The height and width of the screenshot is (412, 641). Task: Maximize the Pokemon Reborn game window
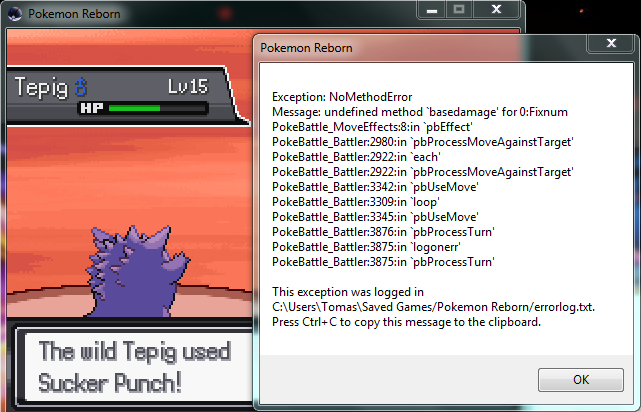459,10
